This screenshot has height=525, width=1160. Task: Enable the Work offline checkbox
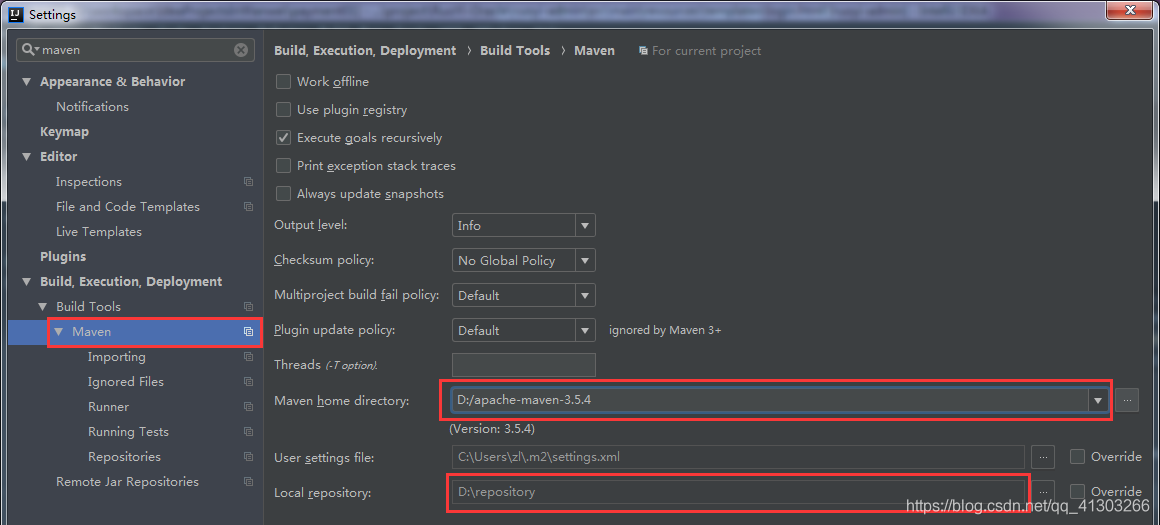[283, 81]
